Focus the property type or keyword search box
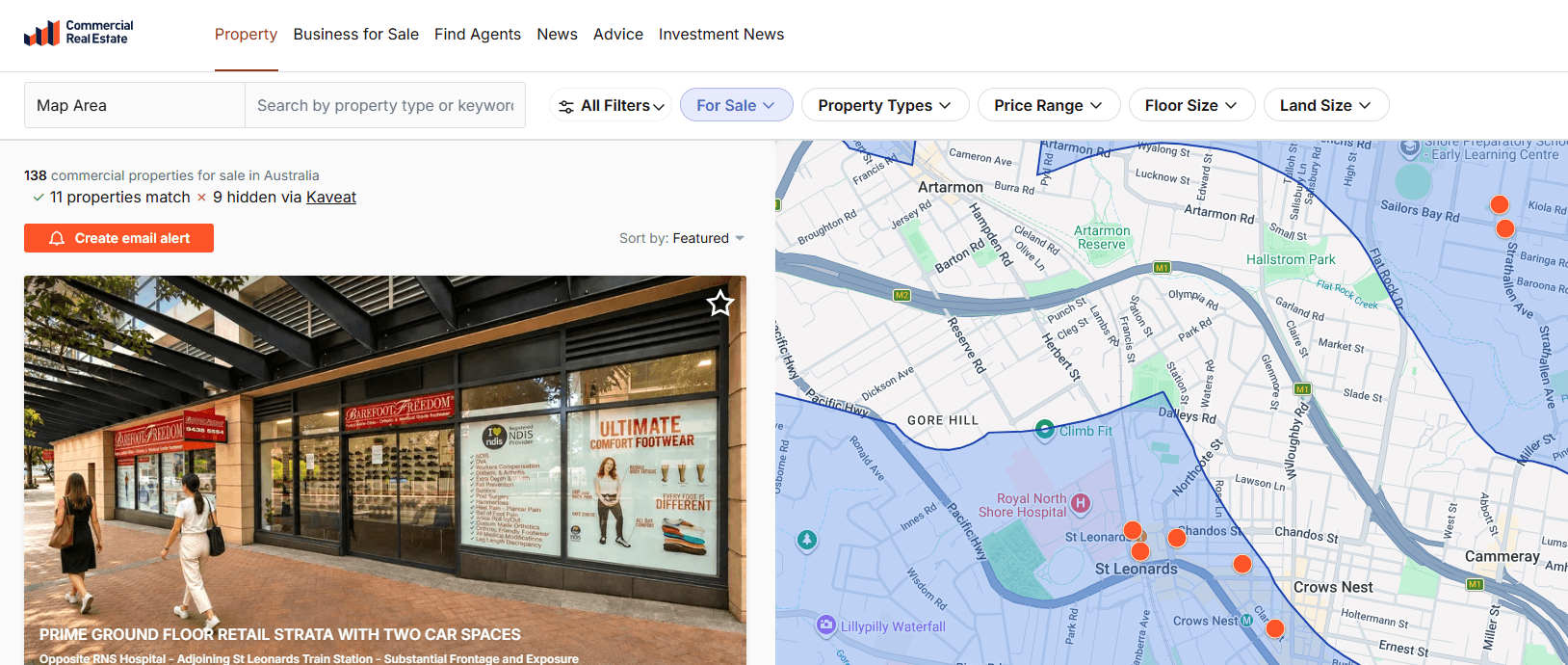The height and width of the screenshot is (665, 1568). click(x=385, y=105)
